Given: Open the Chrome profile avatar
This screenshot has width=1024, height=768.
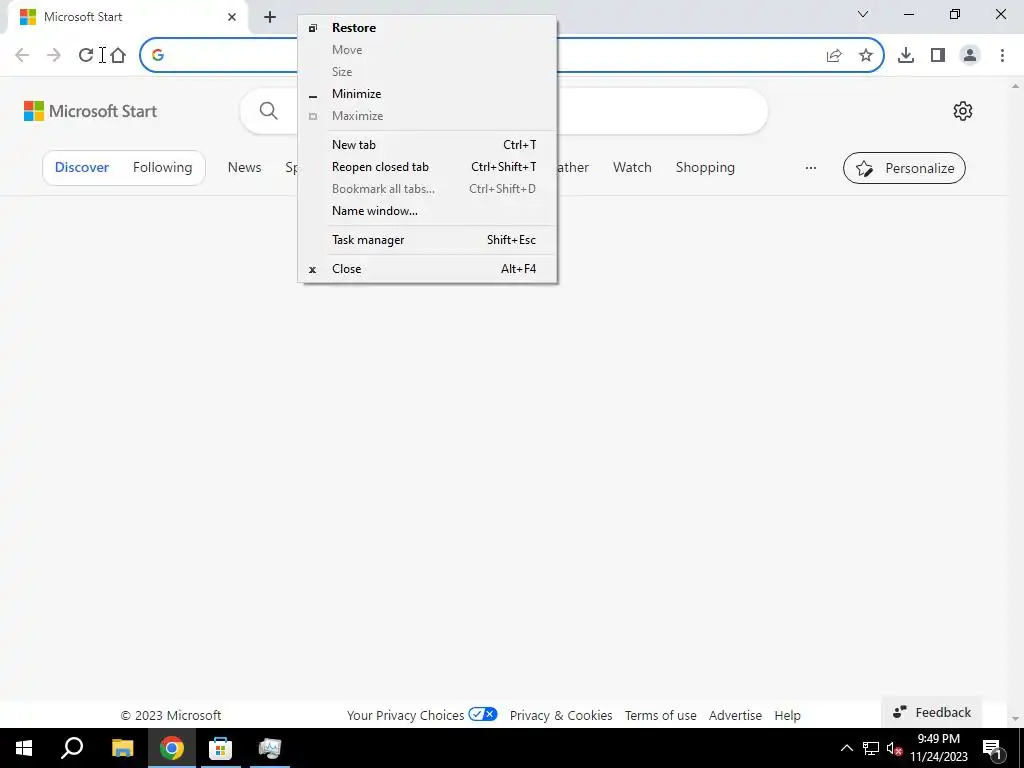Looking at the screenshot, I should pos(970,56).
